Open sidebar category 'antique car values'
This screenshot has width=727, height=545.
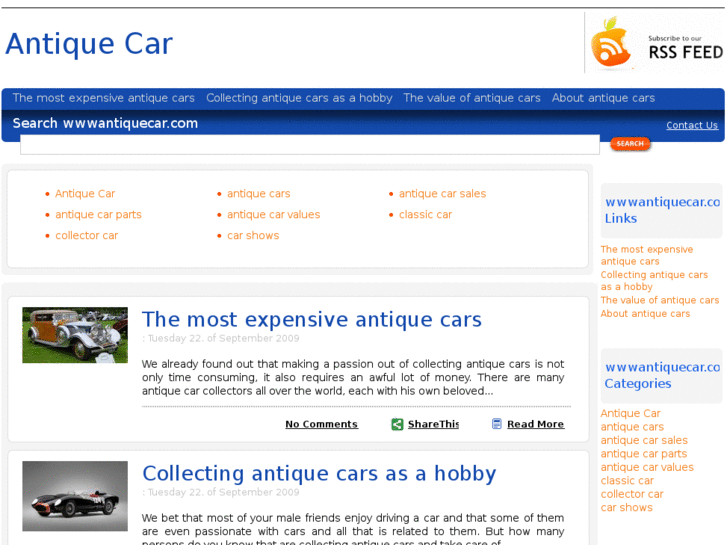click(647, 467)
